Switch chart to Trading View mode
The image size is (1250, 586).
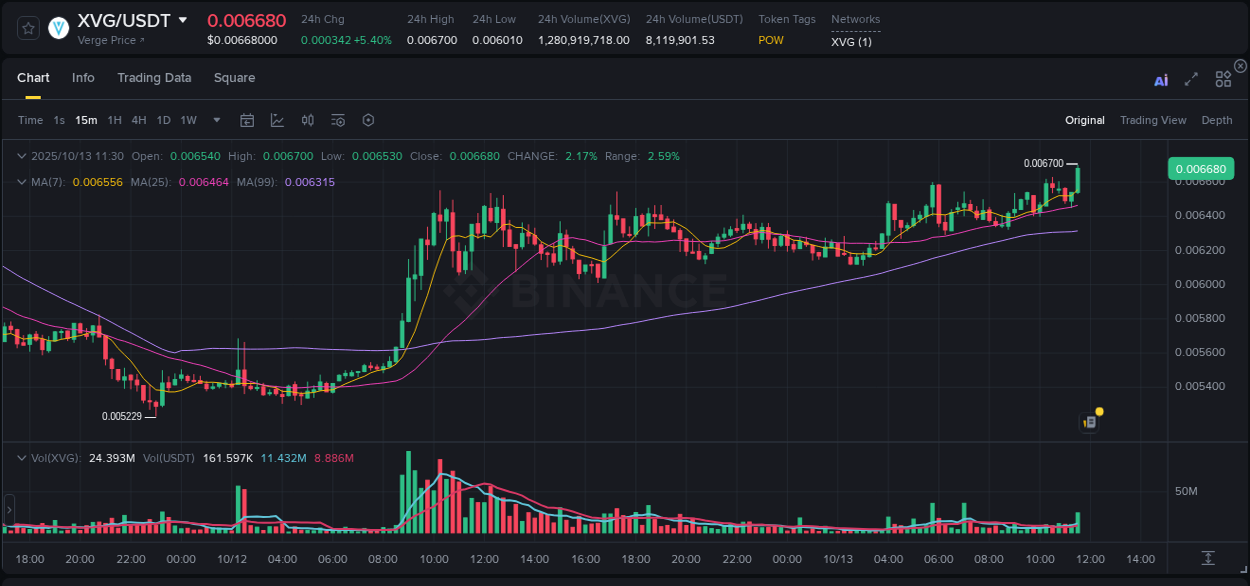click(x=1153, y=120)
